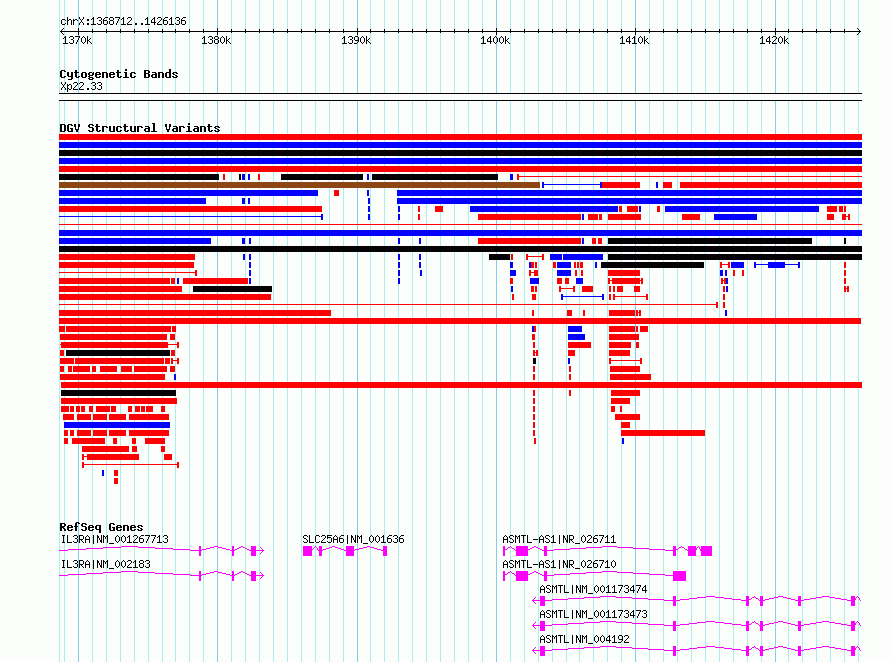Open the ASMTL|NM_001173474 gene label
The image size is (890, 662).
click(x=593, y=589)
